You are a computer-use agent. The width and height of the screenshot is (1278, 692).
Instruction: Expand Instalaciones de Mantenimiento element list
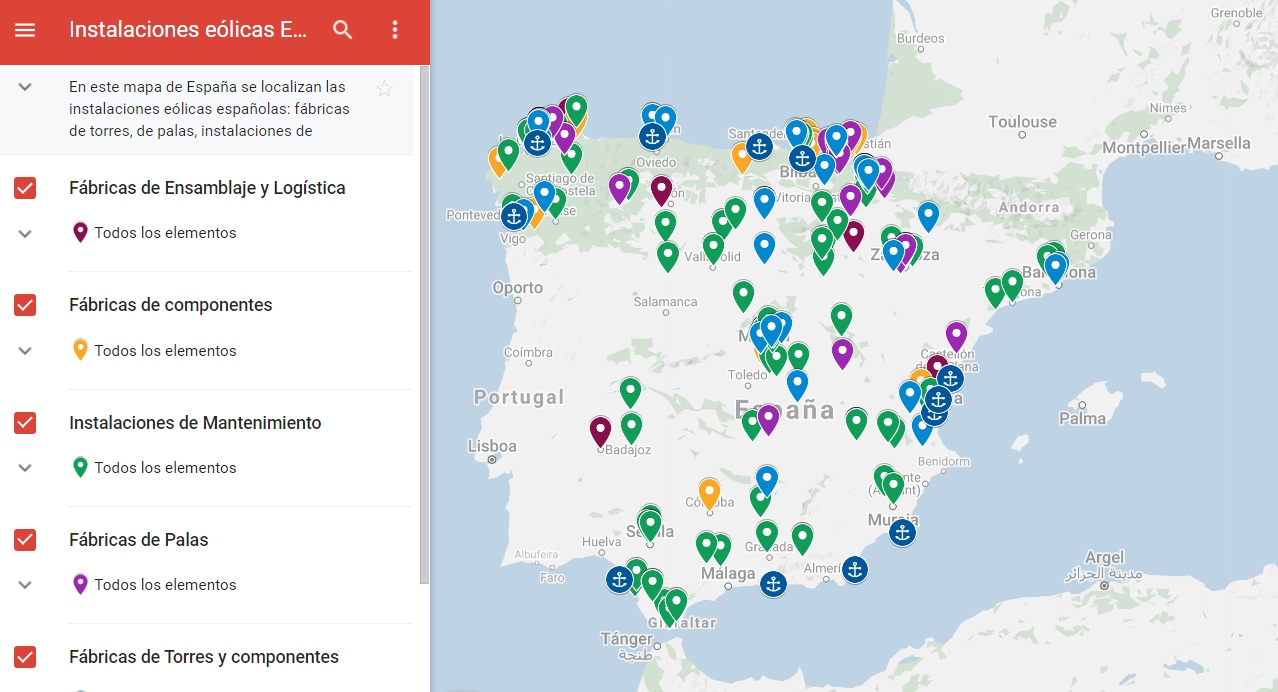pyautogui.click(x=25, y=468)
